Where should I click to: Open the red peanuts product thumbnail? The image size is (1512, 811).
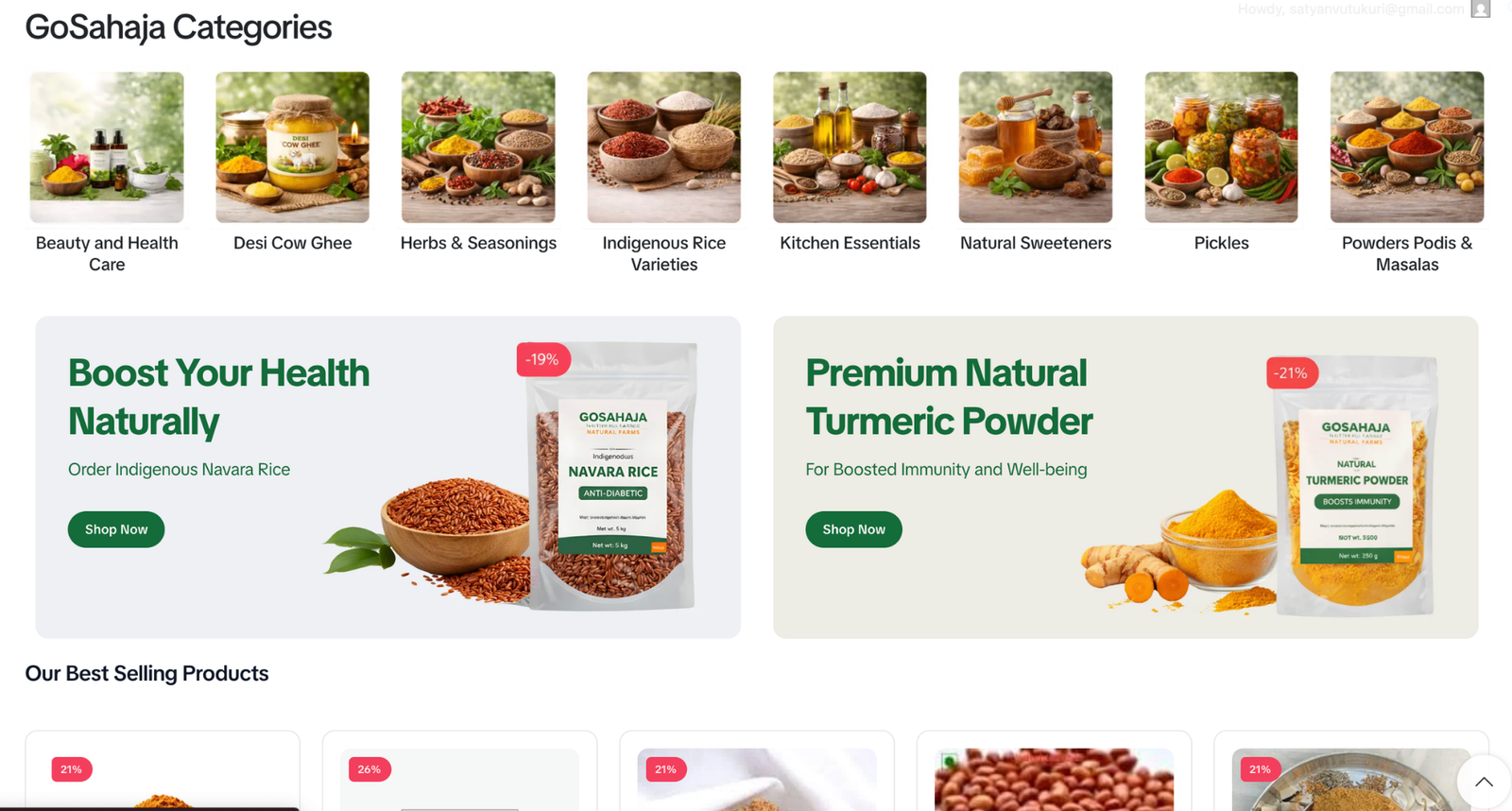click(x=1054, y=780)
